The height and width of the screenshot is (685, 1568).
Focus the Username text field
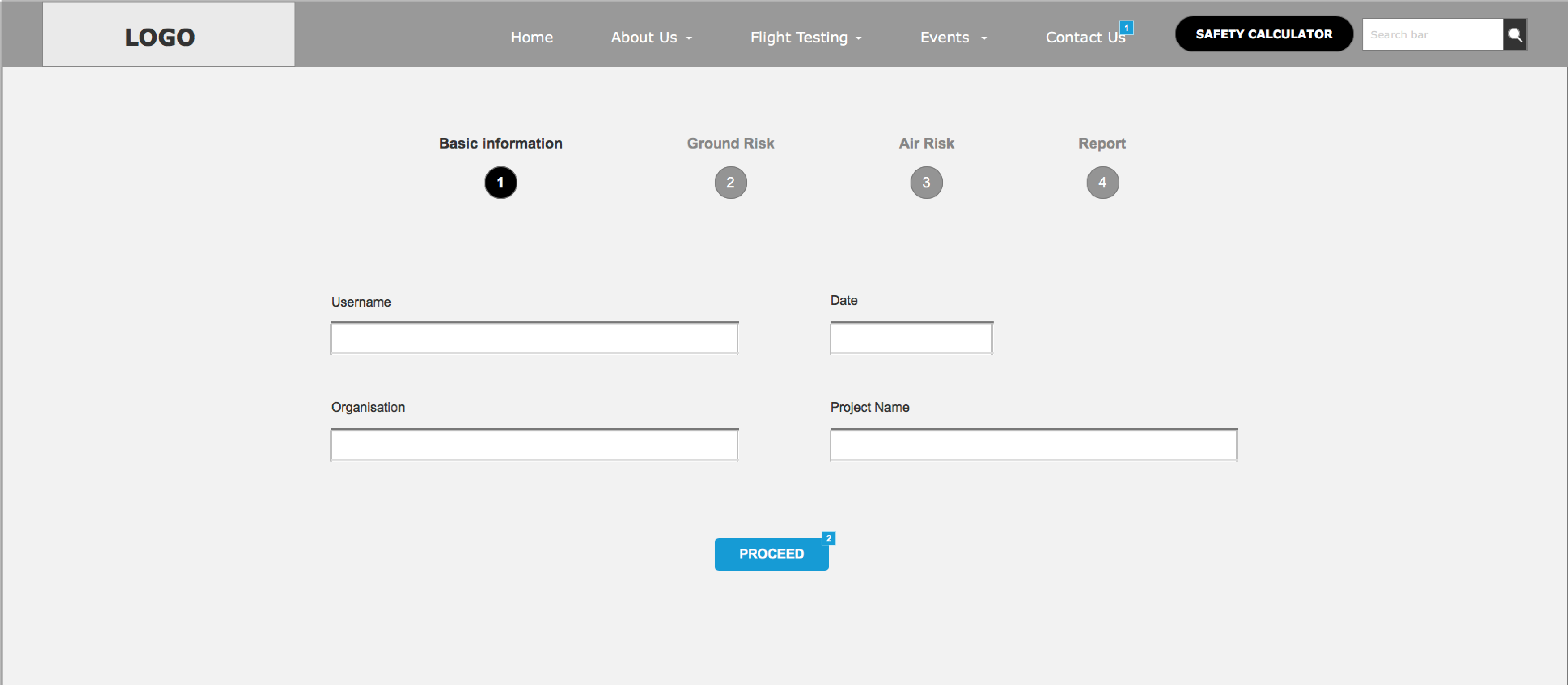534,338
